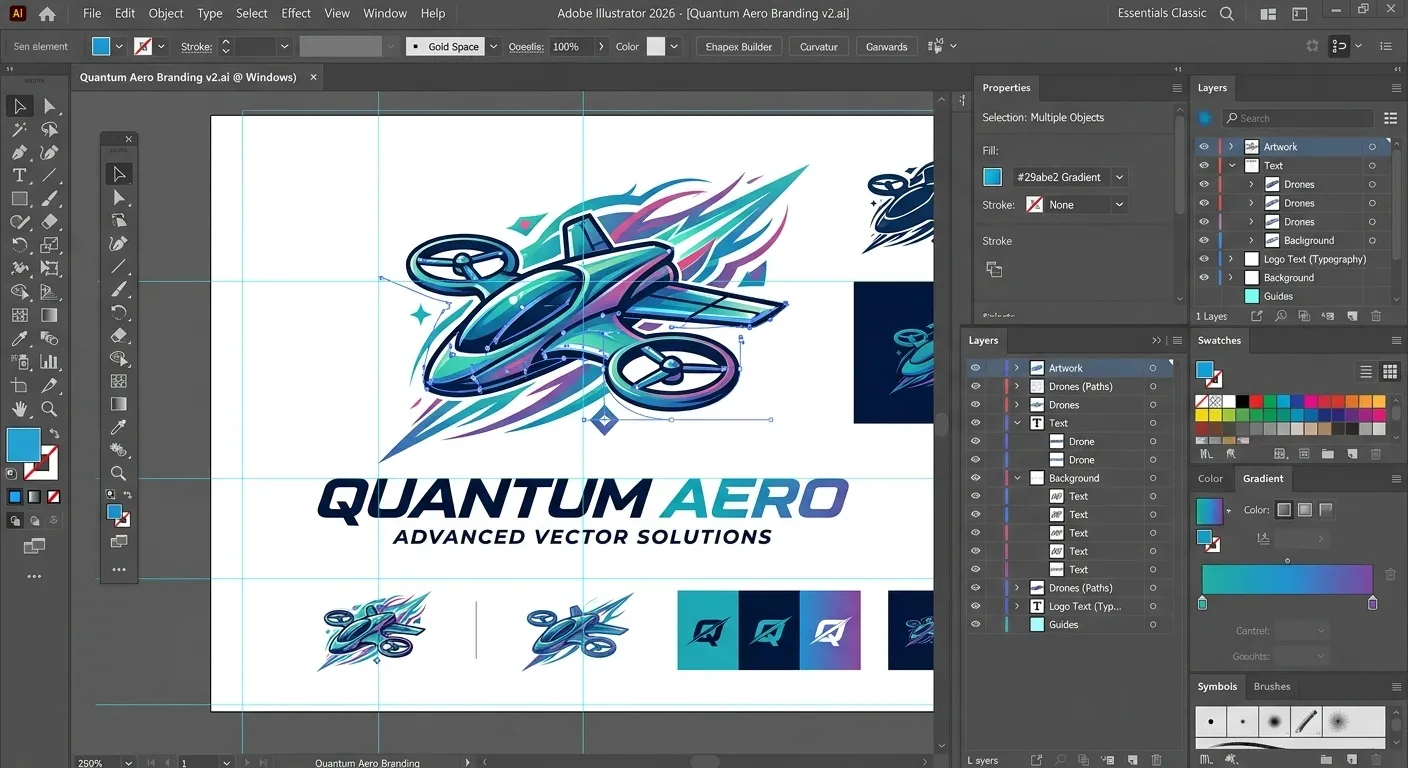Viewport: 1408px width, 768px height.
Task: Select the Magic Wand tool in main toolbar
Action: click(x=19, y=129)
